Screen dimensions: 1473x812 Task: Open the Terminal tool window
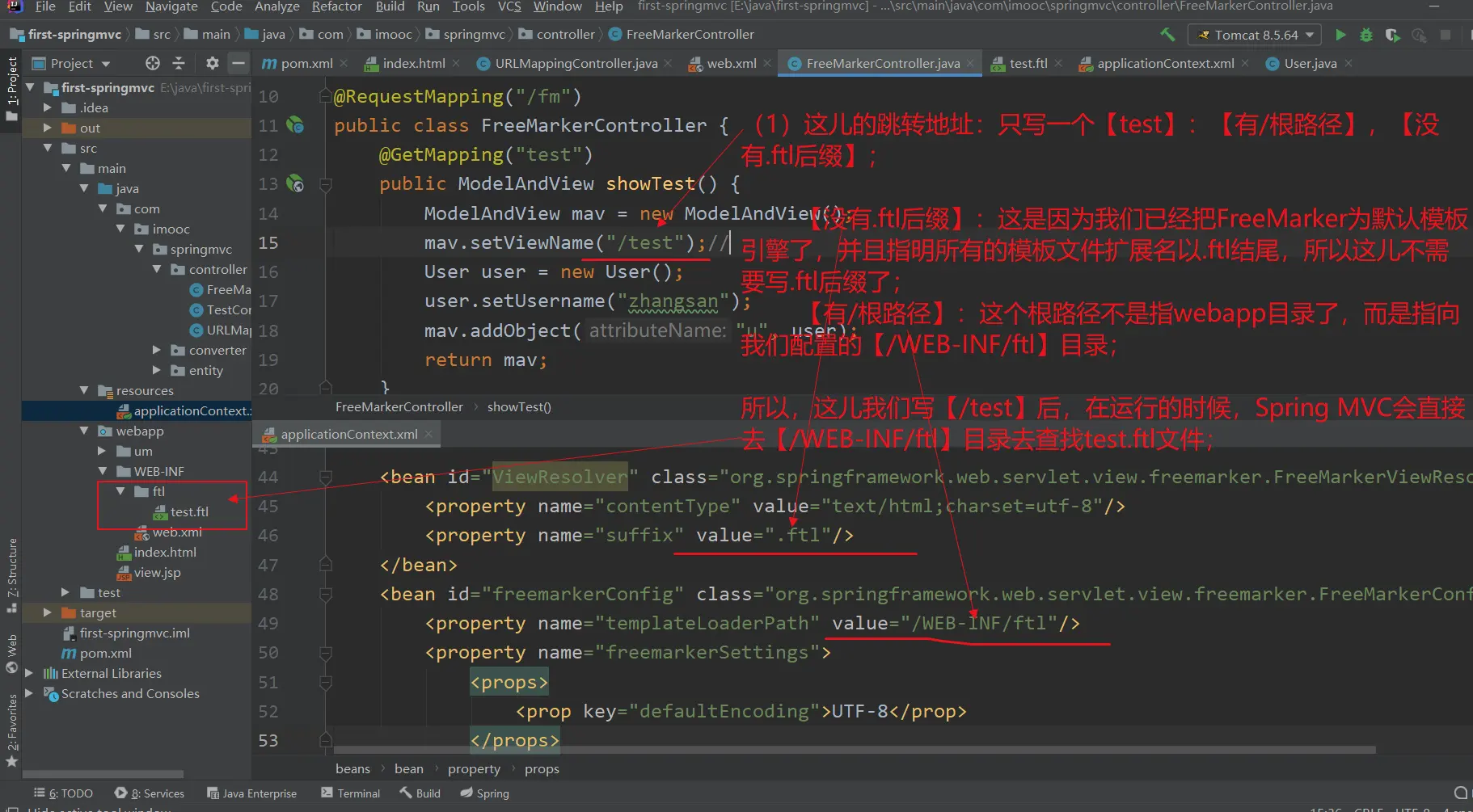pos(350,793)
